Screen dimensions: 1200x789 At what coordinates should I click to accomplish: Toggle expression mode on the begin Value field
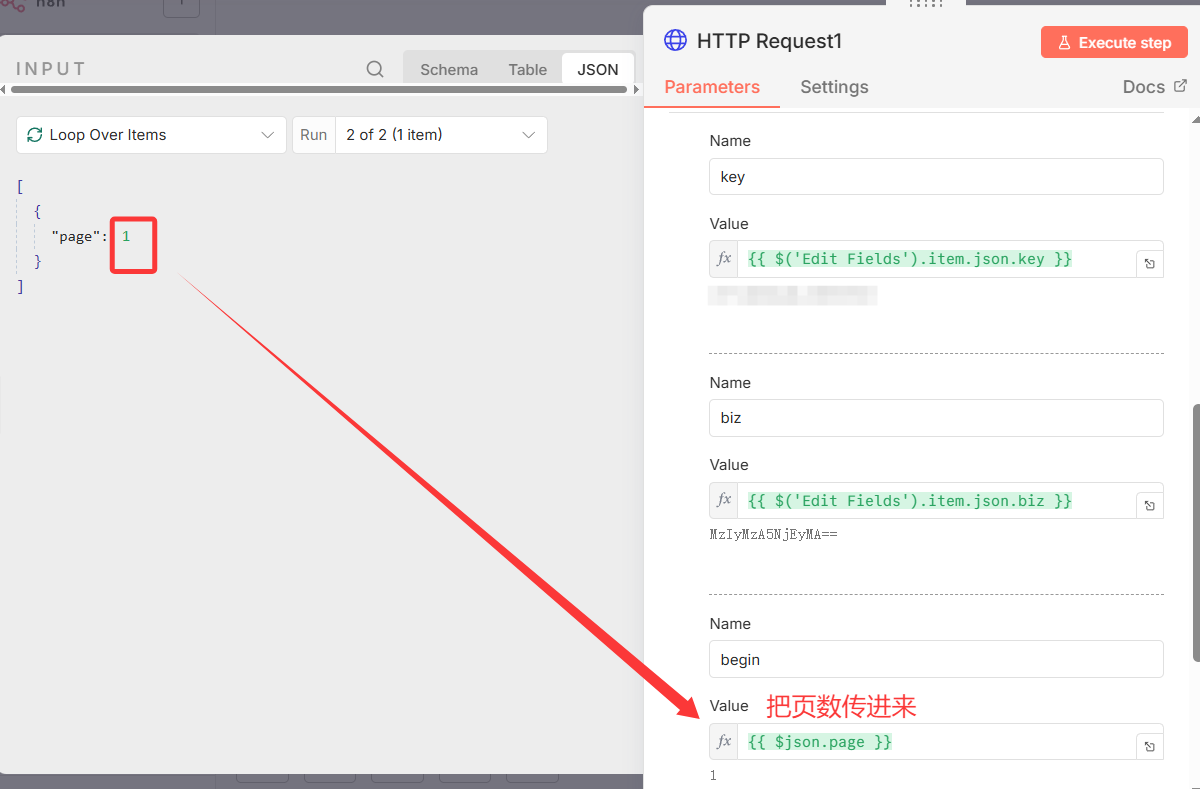click(723, 741)
